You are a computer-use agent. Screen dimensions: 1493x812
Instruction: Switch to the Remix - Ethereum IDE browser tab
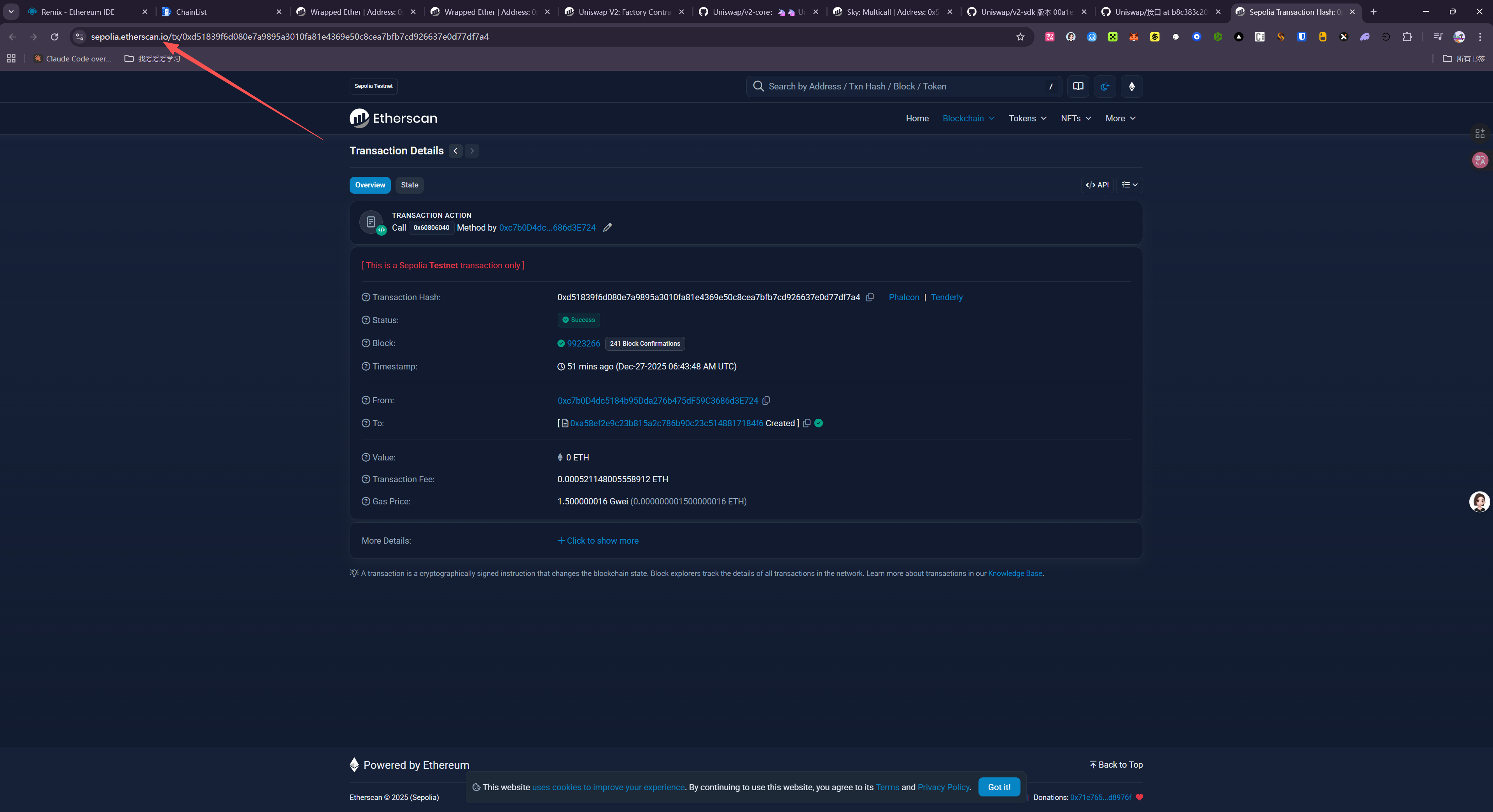(x=78, y=12)
